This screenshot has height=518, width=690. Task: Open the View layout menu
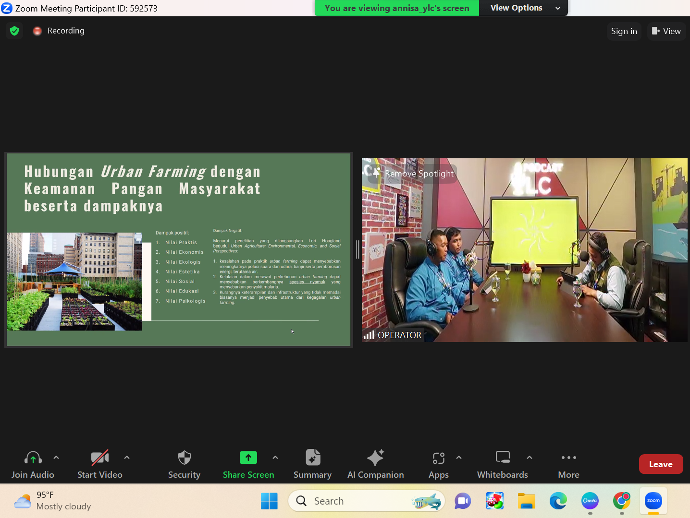pyautogui.click(x=665, y=31)
